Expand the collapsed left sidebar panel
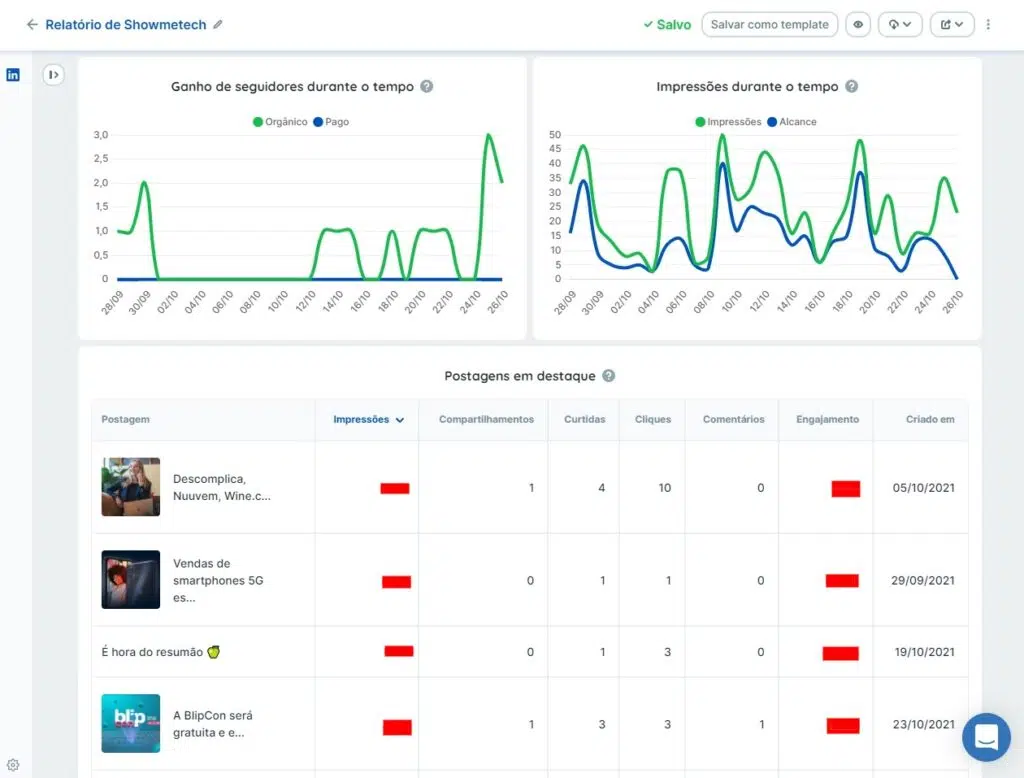1024x778 pixels. [x=53, y=75]
